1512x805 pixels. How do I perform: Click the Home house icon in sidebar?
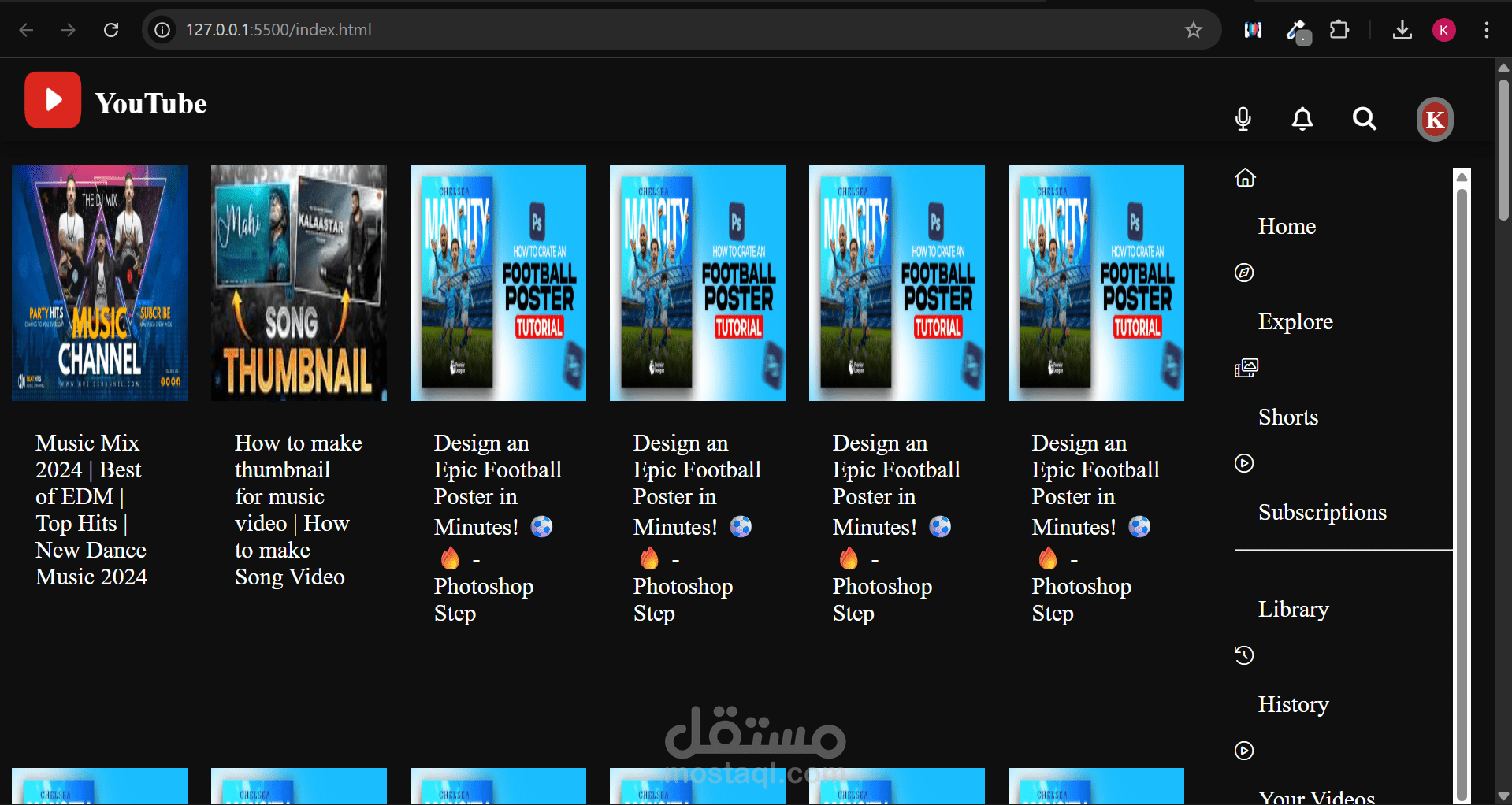(x=1245, y=177)
